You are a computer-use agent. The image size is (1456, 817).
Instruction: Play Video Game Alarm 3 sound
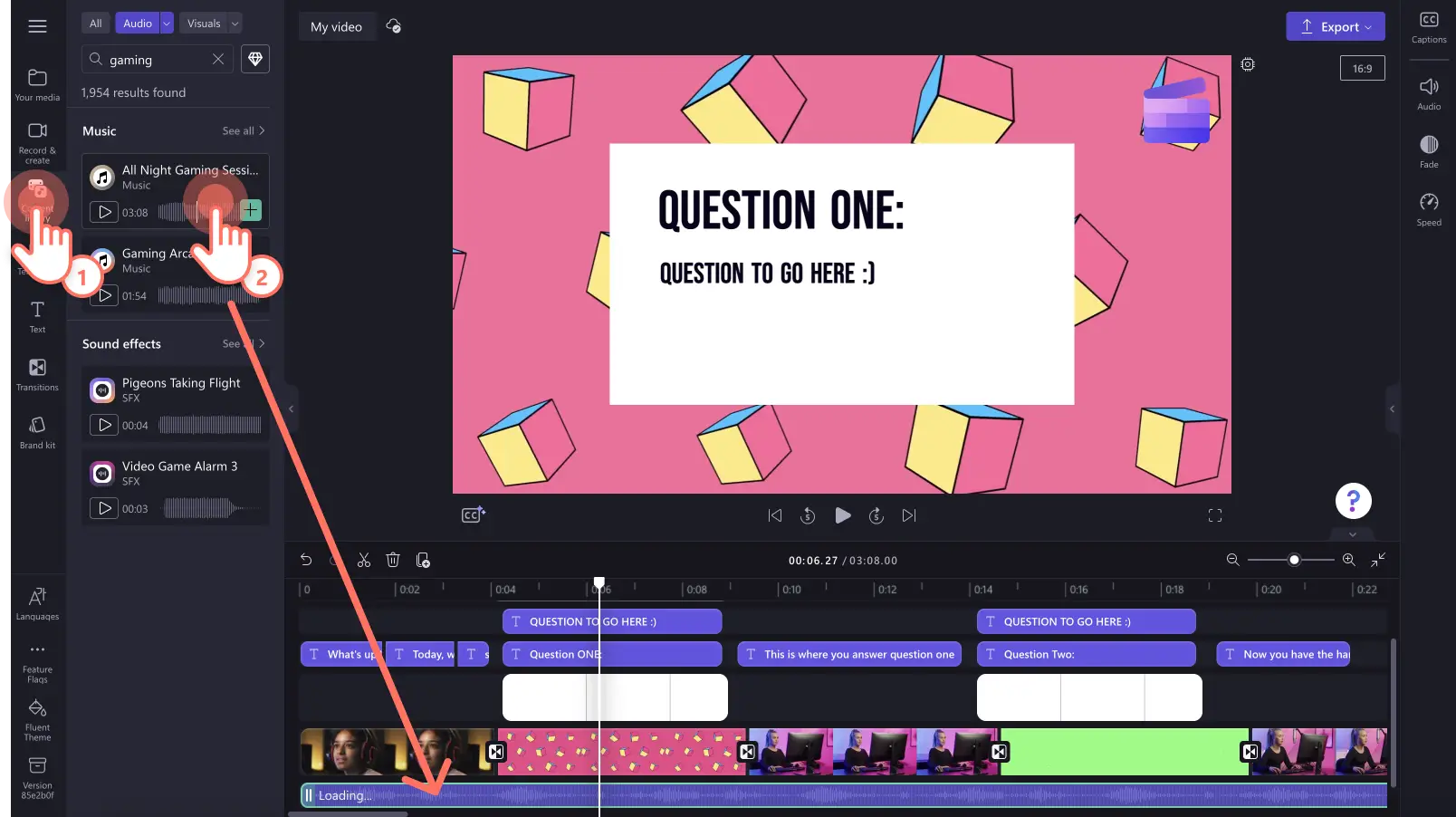click(104, 508)
